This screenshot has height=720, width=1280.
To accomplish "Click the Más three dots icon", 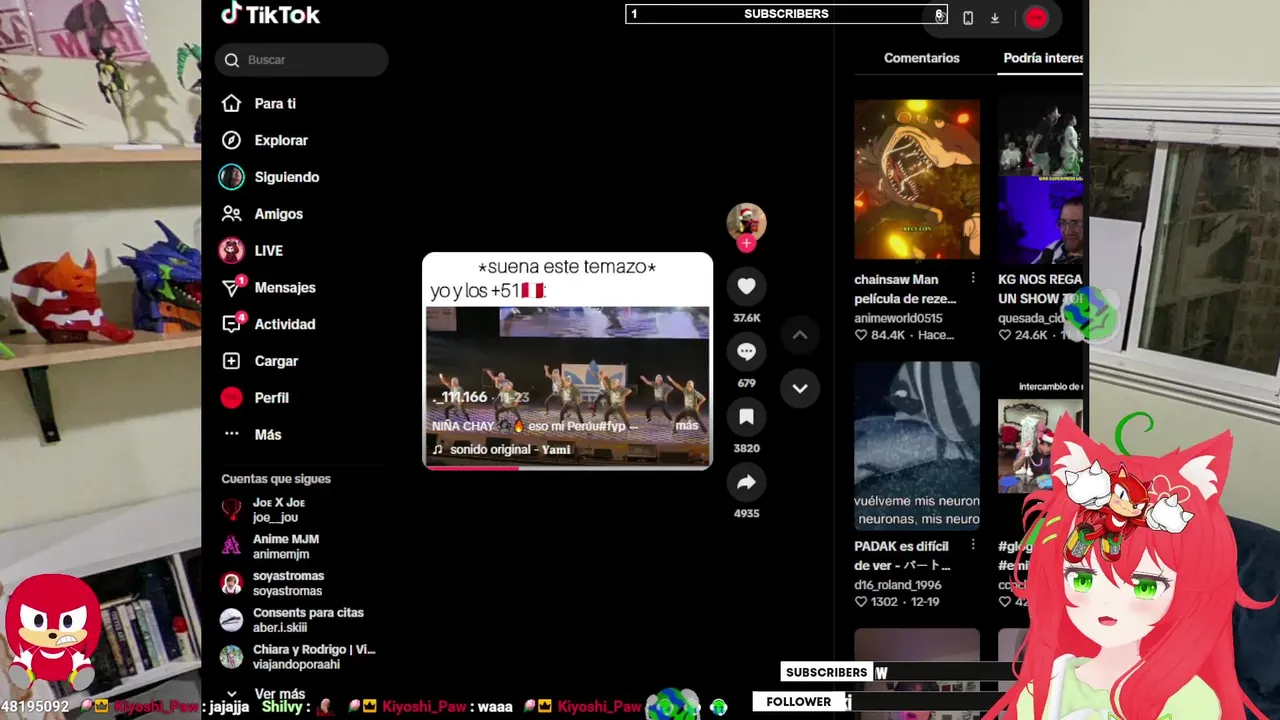I will (231, 435).
